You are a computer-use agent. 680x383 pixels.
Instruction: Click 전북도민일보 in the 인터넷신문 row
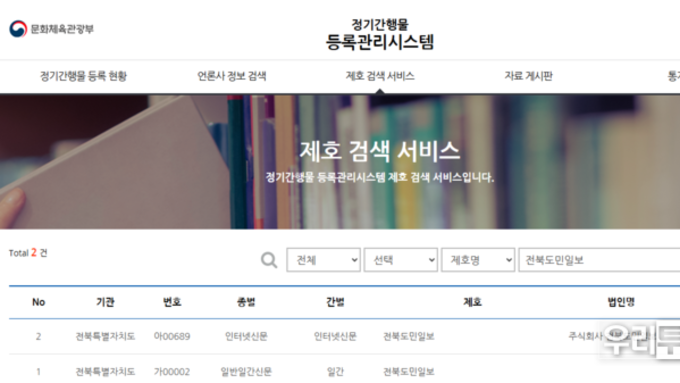click(409, 337)
